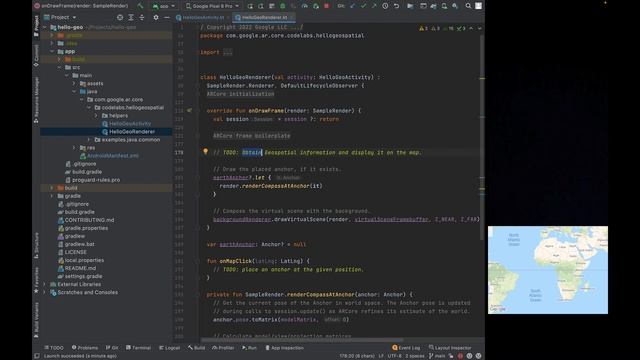Open the Terminal tool window

138,348
